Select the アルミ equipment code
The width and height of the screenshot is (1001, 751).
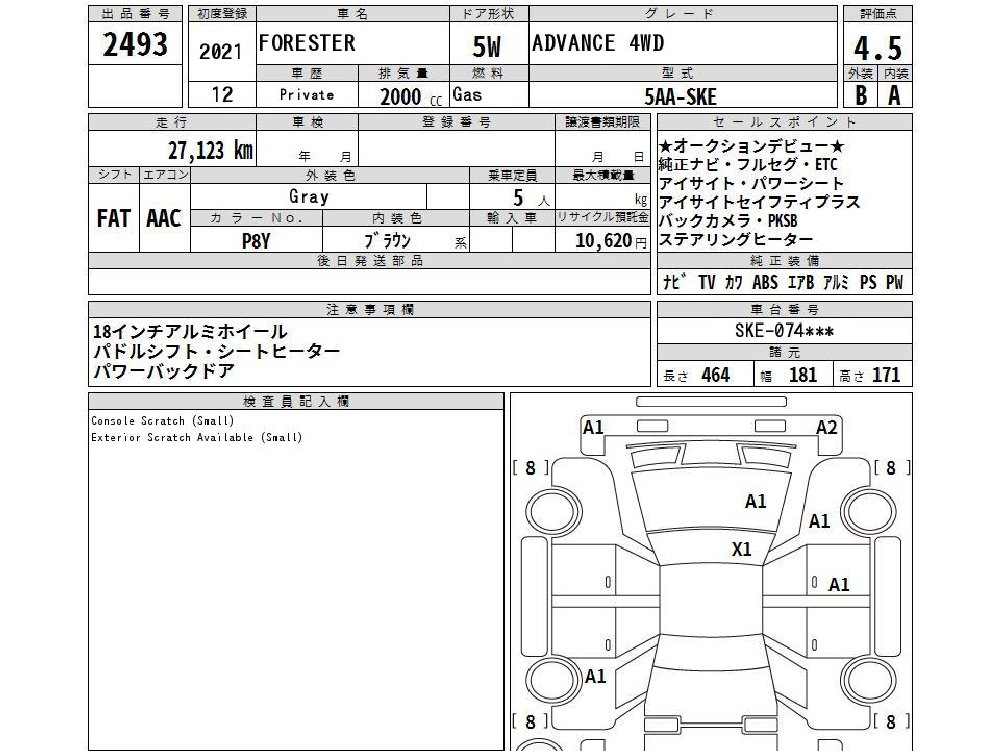tap(836, 282)
